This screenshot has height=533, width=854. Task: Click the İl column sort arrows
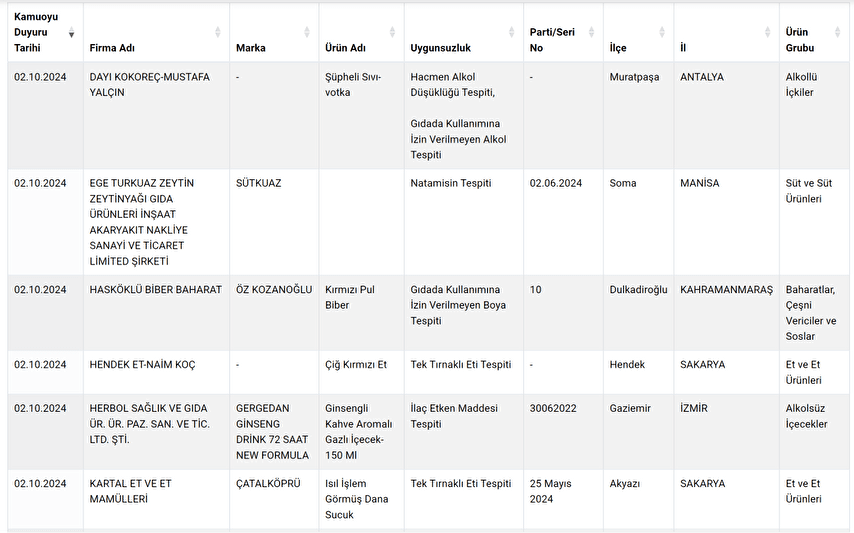[767, 33]
